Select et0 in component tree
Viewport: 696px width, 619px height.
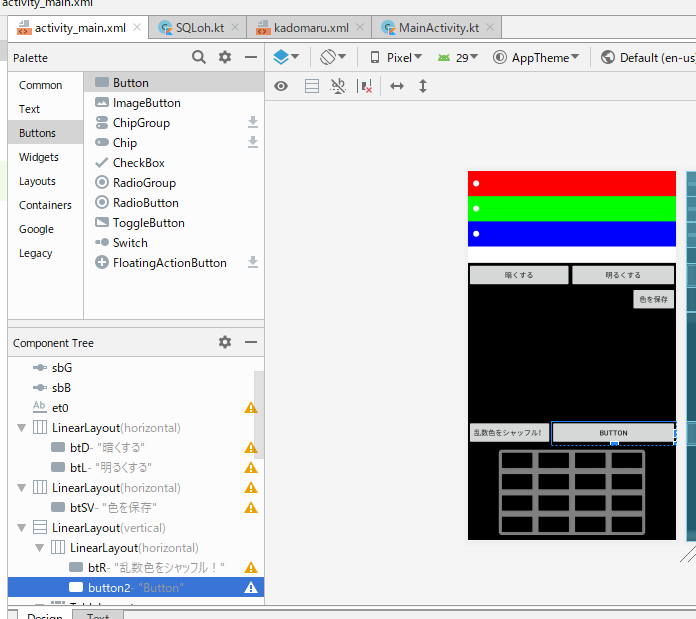pos(136,407)
